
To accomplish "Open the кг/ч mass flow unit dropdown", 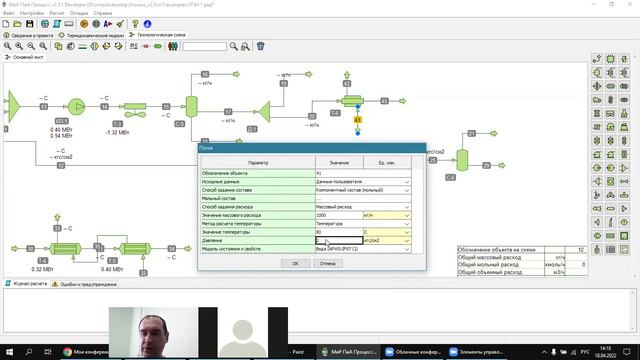I will (407, 216).
